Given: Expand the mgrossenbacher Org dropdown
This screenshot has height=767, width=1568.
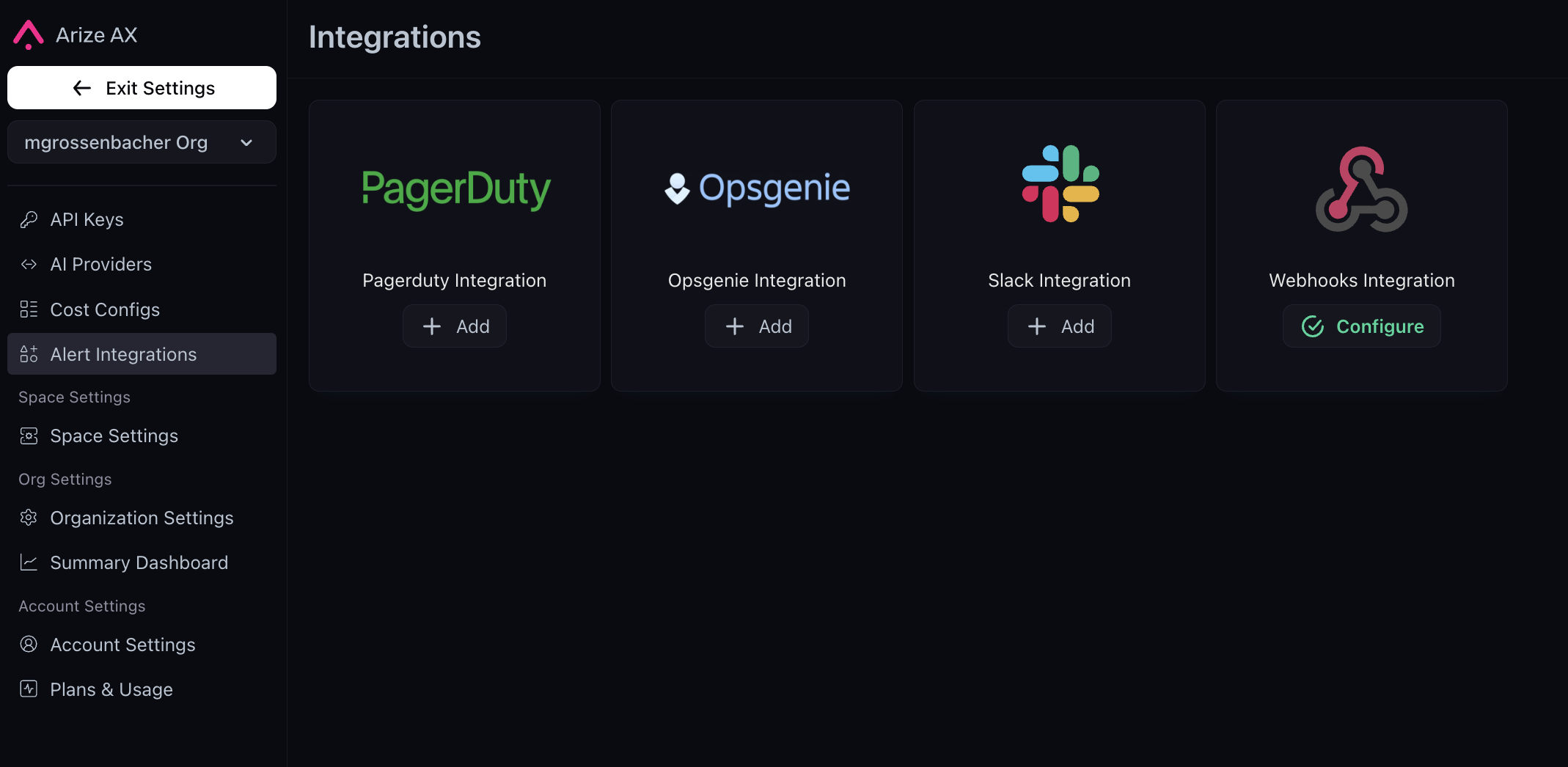Looking at the screenshot, I should click(142, 142).
